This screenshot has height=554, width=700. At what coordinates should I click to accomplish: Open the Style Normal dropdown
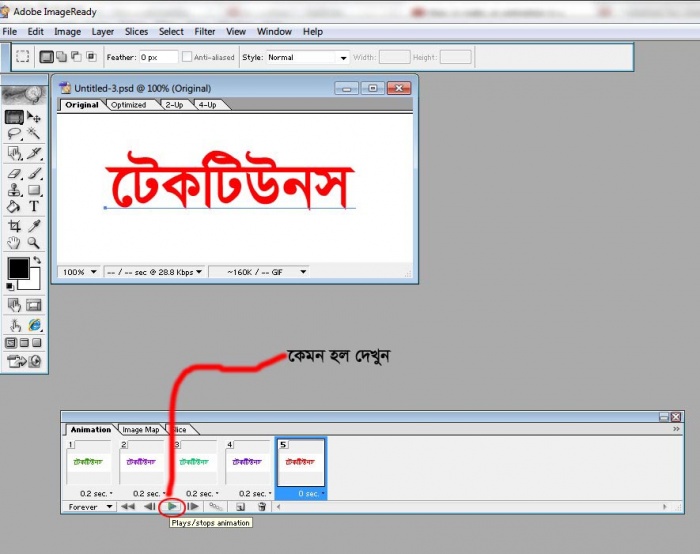point(307,58)
